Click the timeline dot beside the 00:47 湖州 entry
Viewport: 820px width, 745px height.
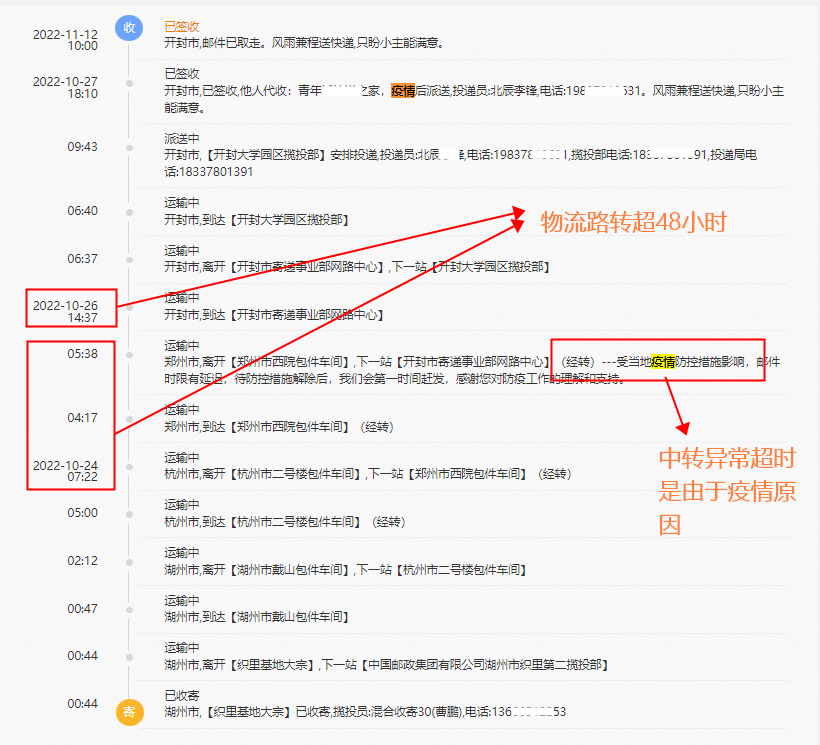(127, 608)
